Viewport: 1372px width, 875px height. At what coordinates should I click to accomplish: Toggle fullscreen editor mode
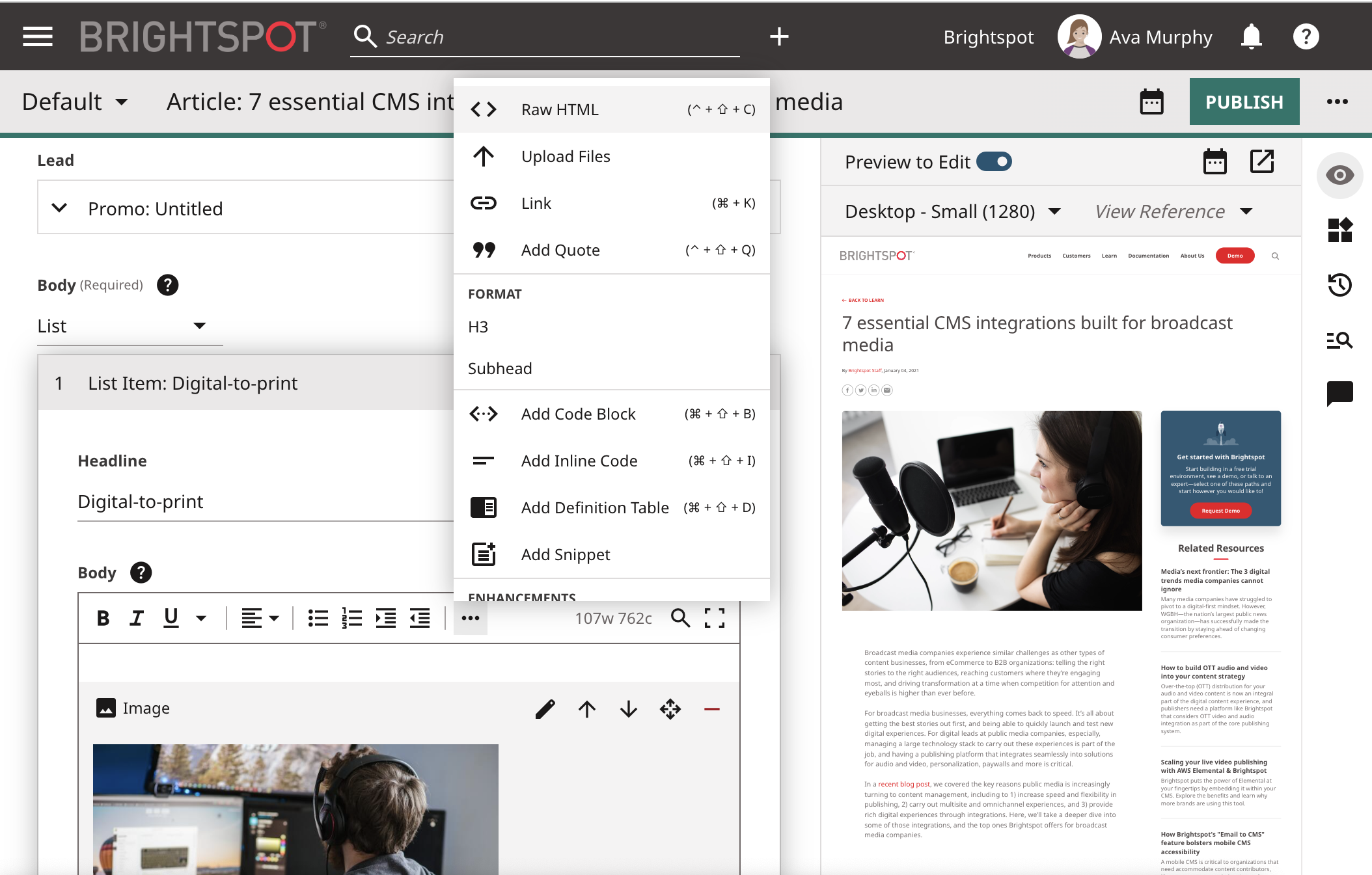[714, 618]
